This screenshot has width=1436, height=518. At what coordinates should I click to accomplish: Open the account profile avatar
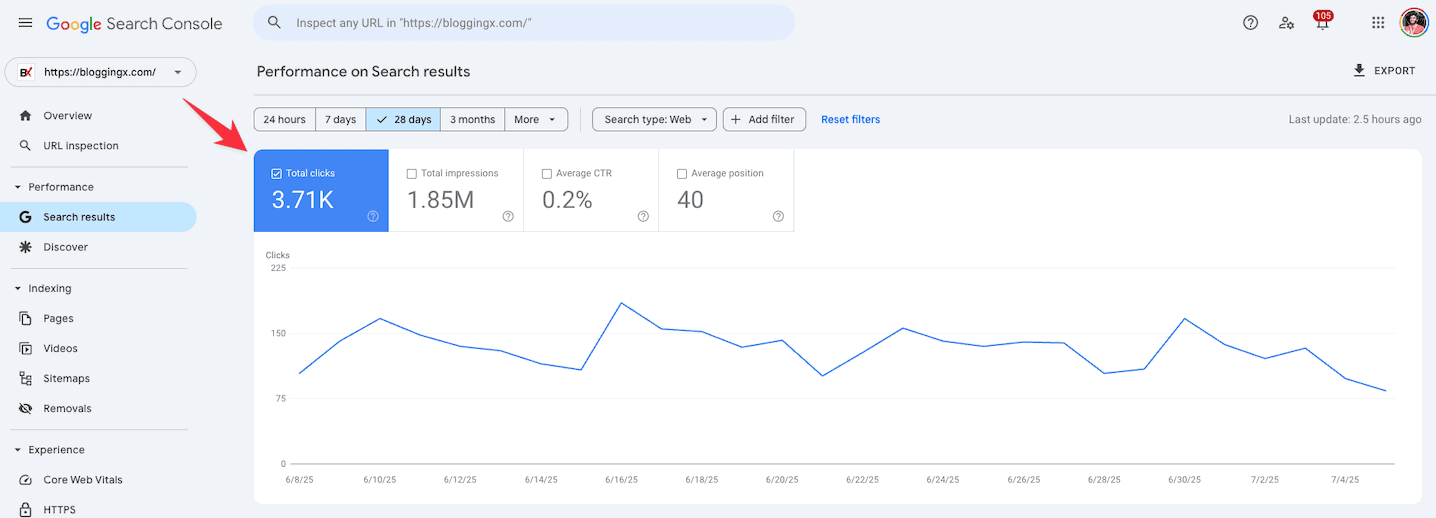[x=1413, y=23]
